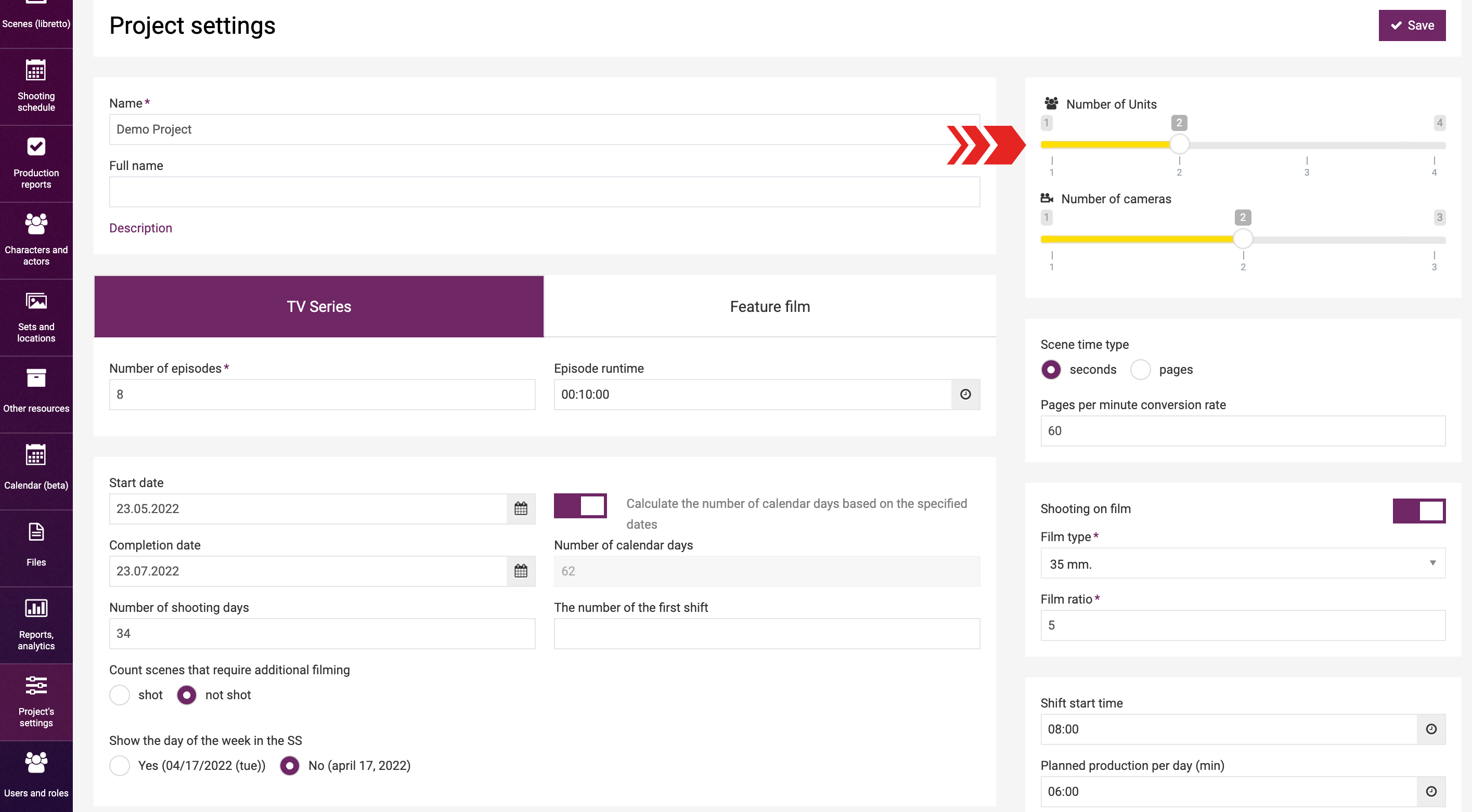Toggle Shooting on film switch
Screen dimensions: 1472x812
pyautogui.click(x=1419, y=511)
